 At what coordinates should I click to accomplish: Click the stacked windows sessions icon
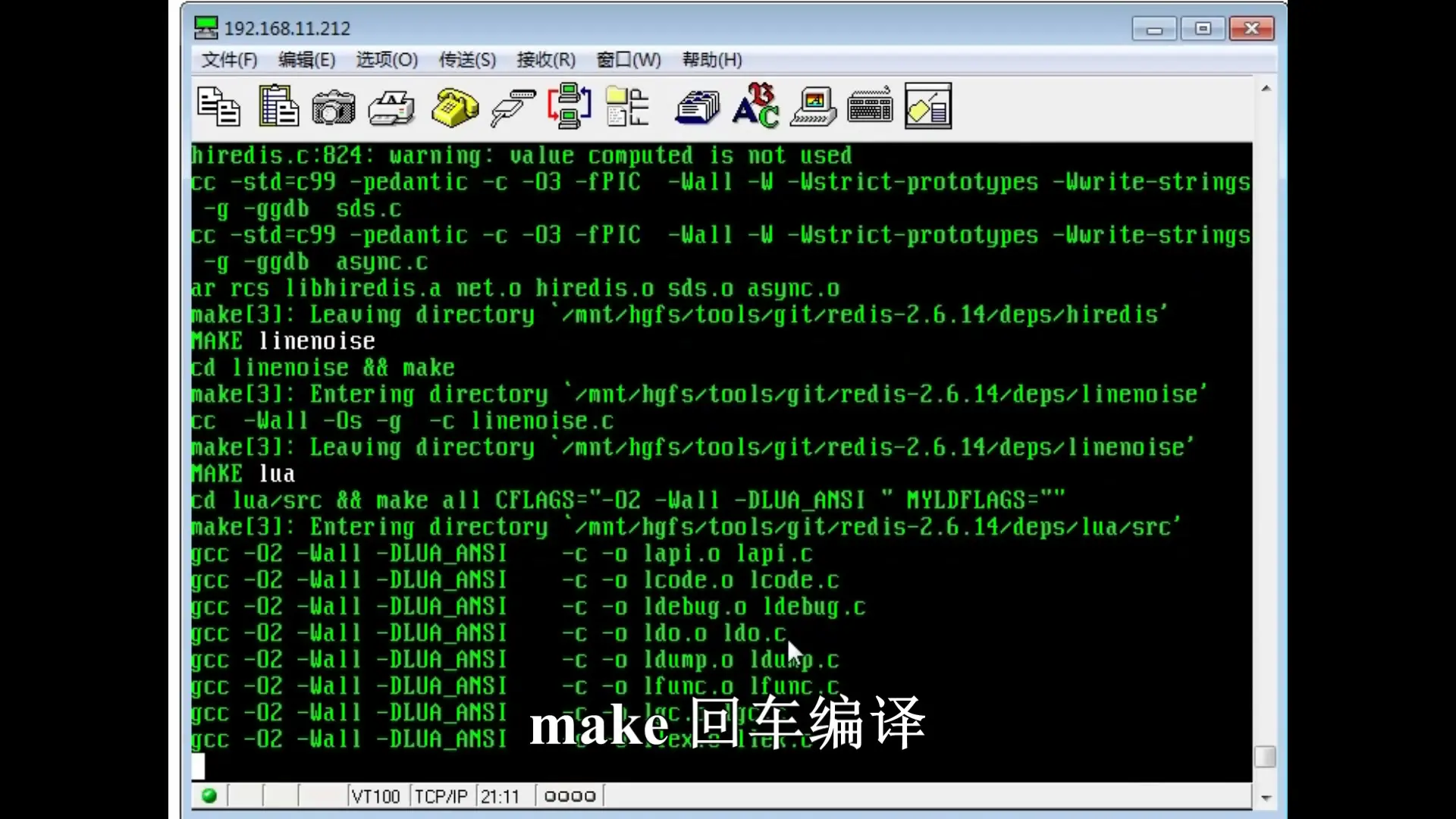point(698,107)
